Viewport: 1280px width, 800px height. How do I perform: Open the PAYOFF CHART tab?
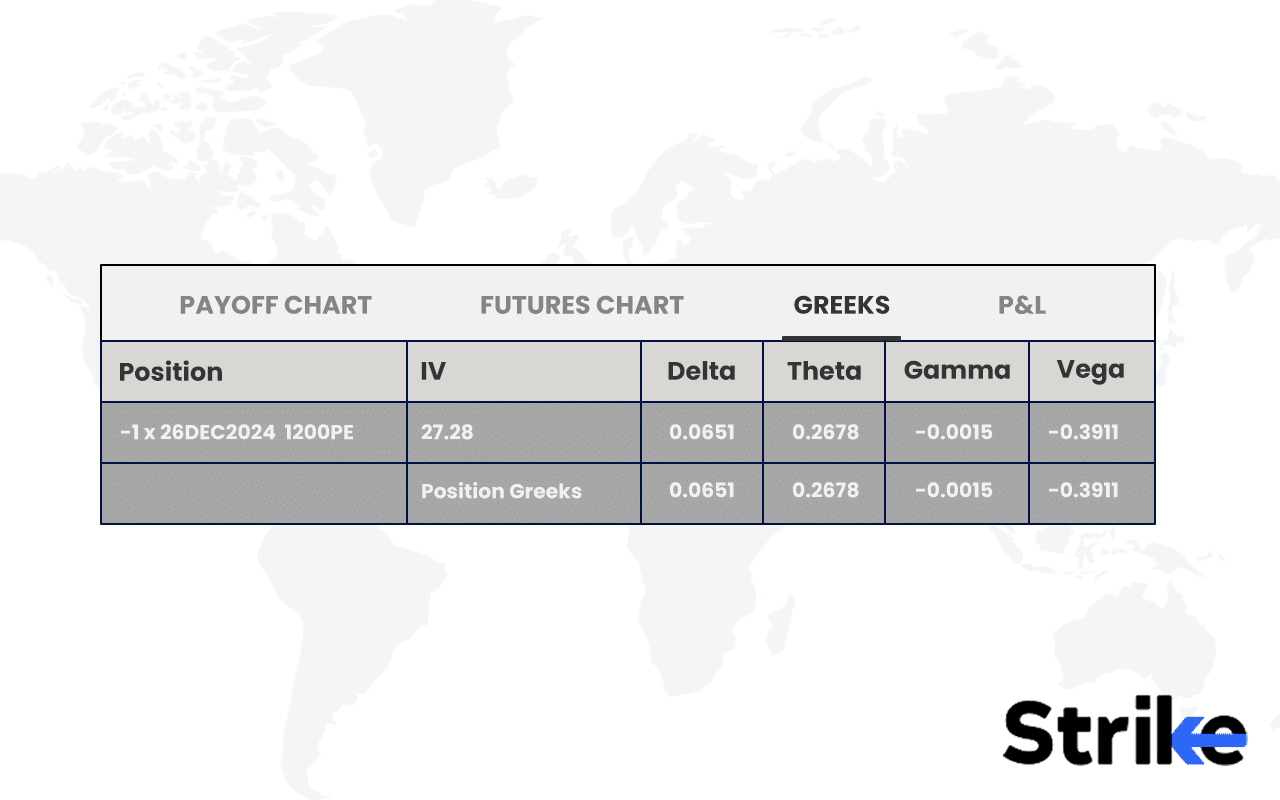click(275, 305)
